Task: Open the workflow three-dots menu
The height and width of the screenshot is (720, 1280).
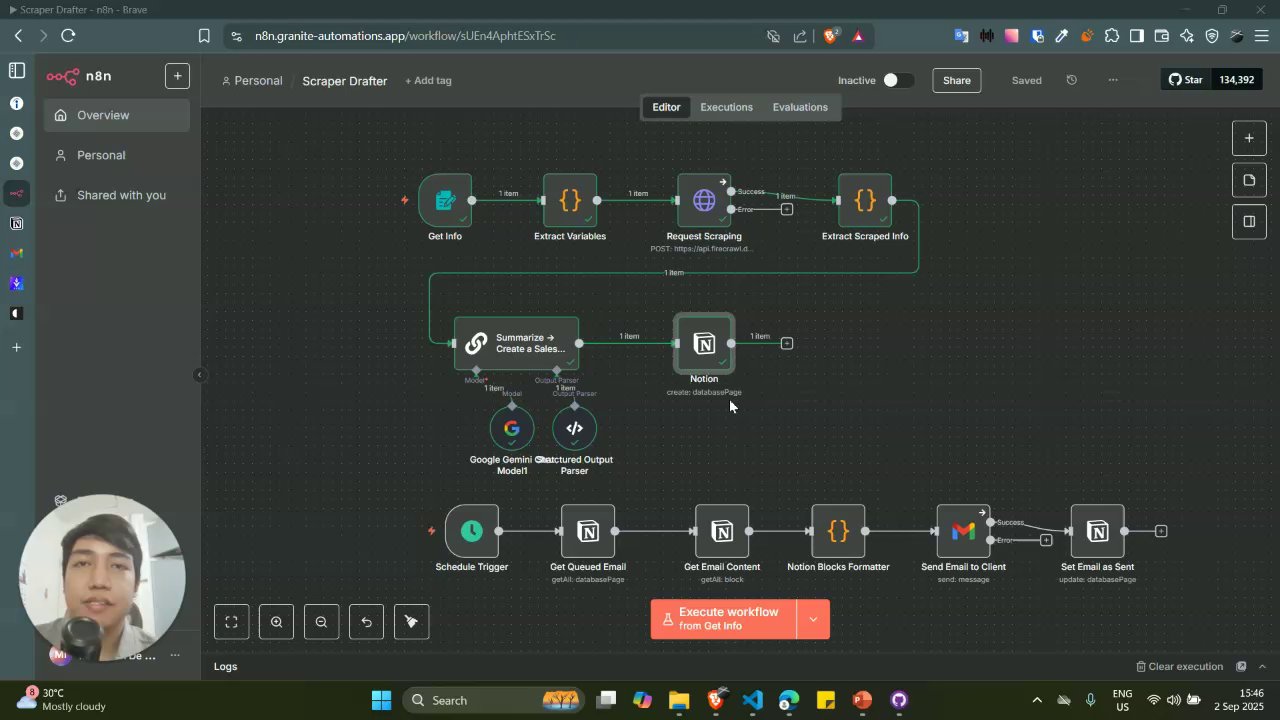Action: click(1113, 80)
